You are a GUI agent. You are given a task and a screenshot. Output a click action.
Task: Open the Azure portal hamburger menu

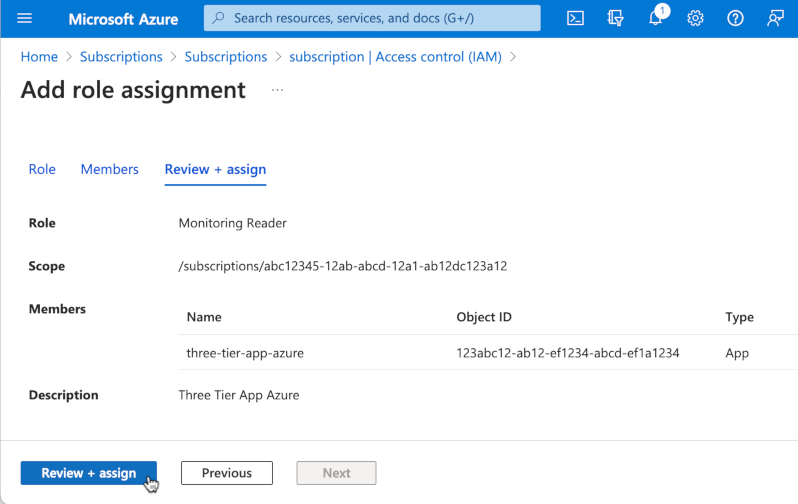coord(25,18)
